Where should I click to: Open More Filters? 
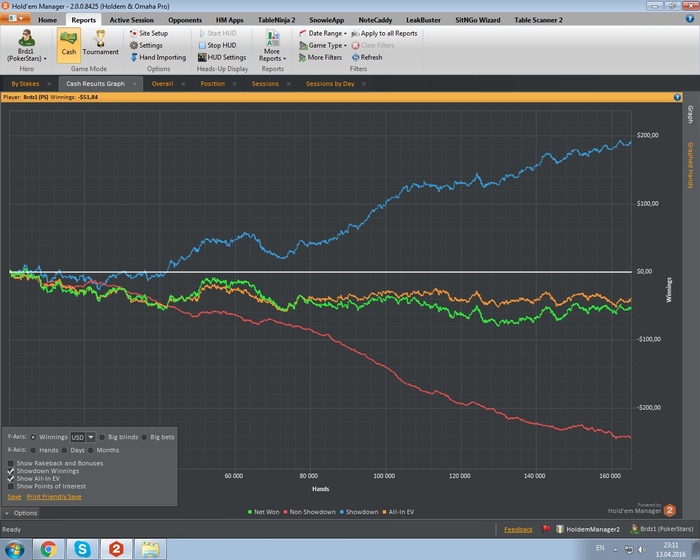pos(321,57)
